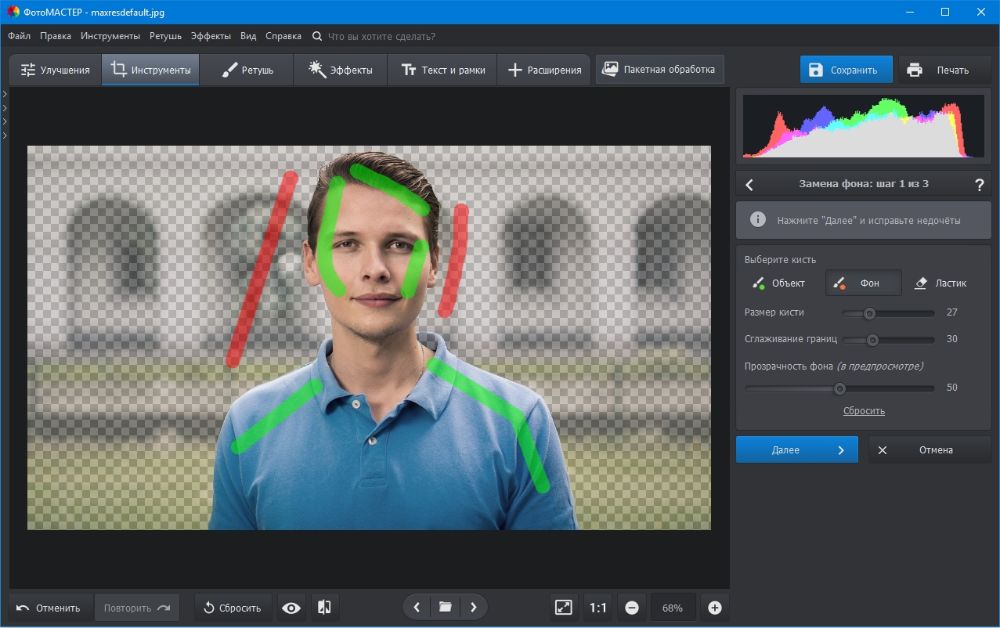The height and width of the screenshot is (628, 1000).
Task: Go to the previous photo arrow
Action: tap(417, 607)
